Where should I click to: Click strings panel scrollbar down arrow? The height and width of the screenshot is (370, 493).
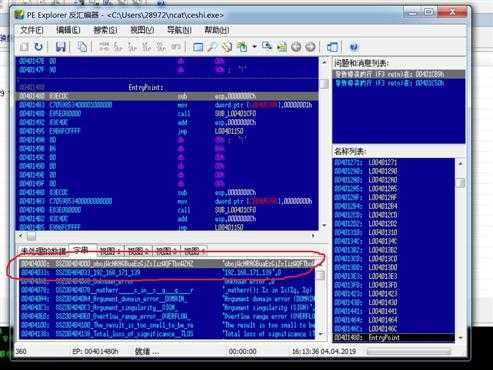click(321, 334)
